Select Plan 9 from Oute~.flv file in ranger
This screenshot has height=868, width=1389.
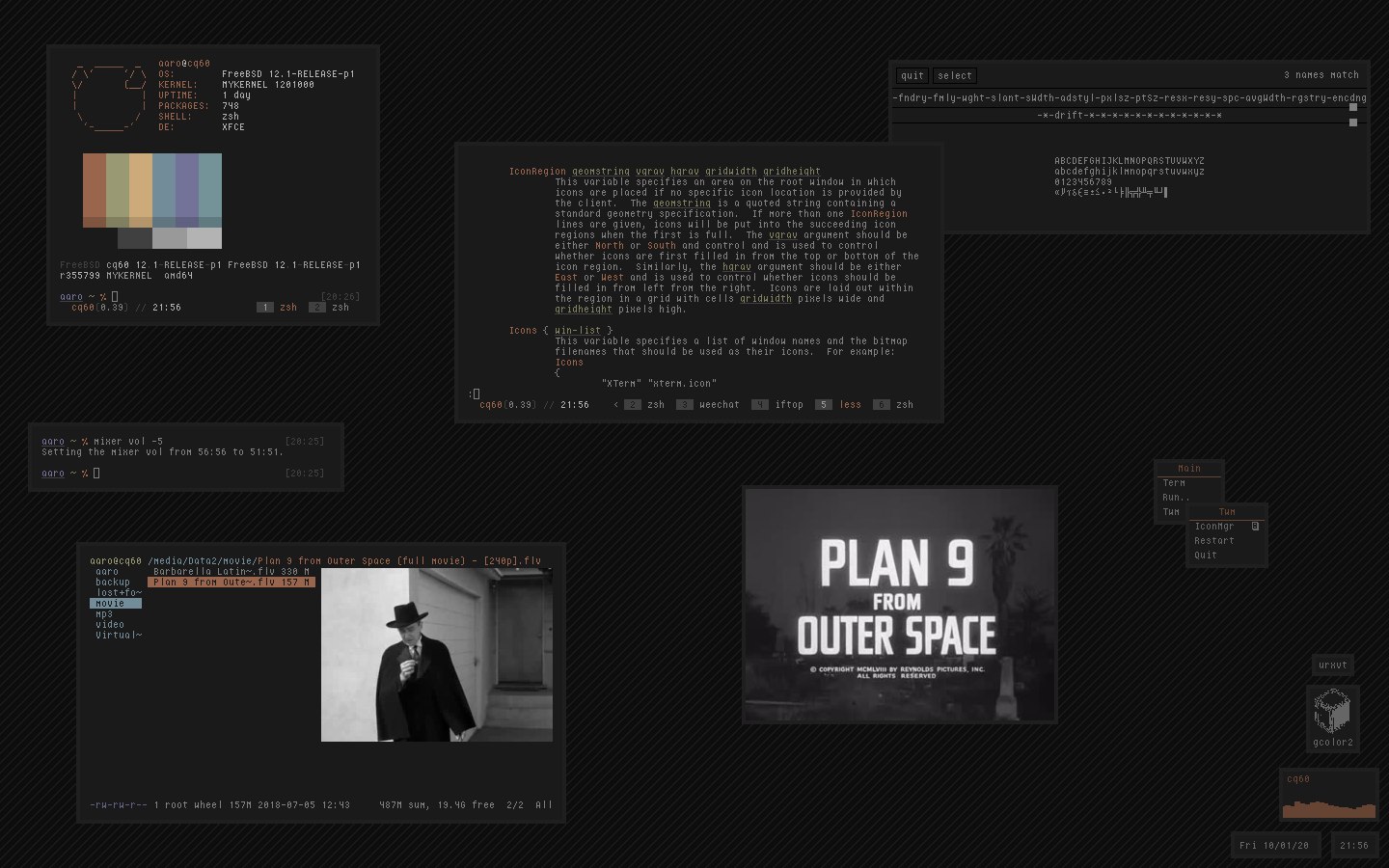point(231,583)
